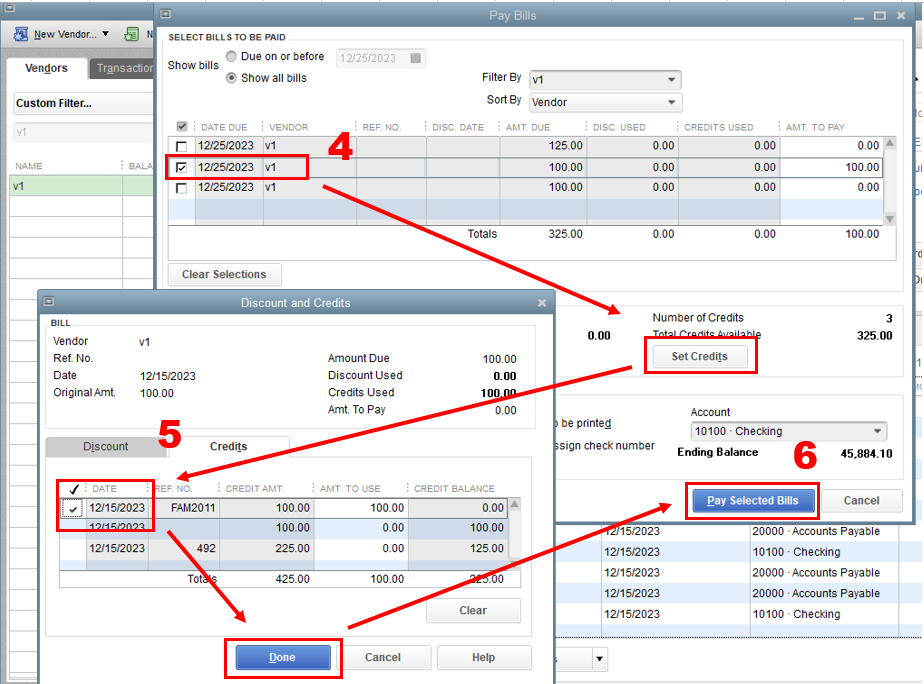The height and width of the screenshot is (684, 924).
Task: Click the 225.00 credit amount cell
Action: [x=266, y=548]
